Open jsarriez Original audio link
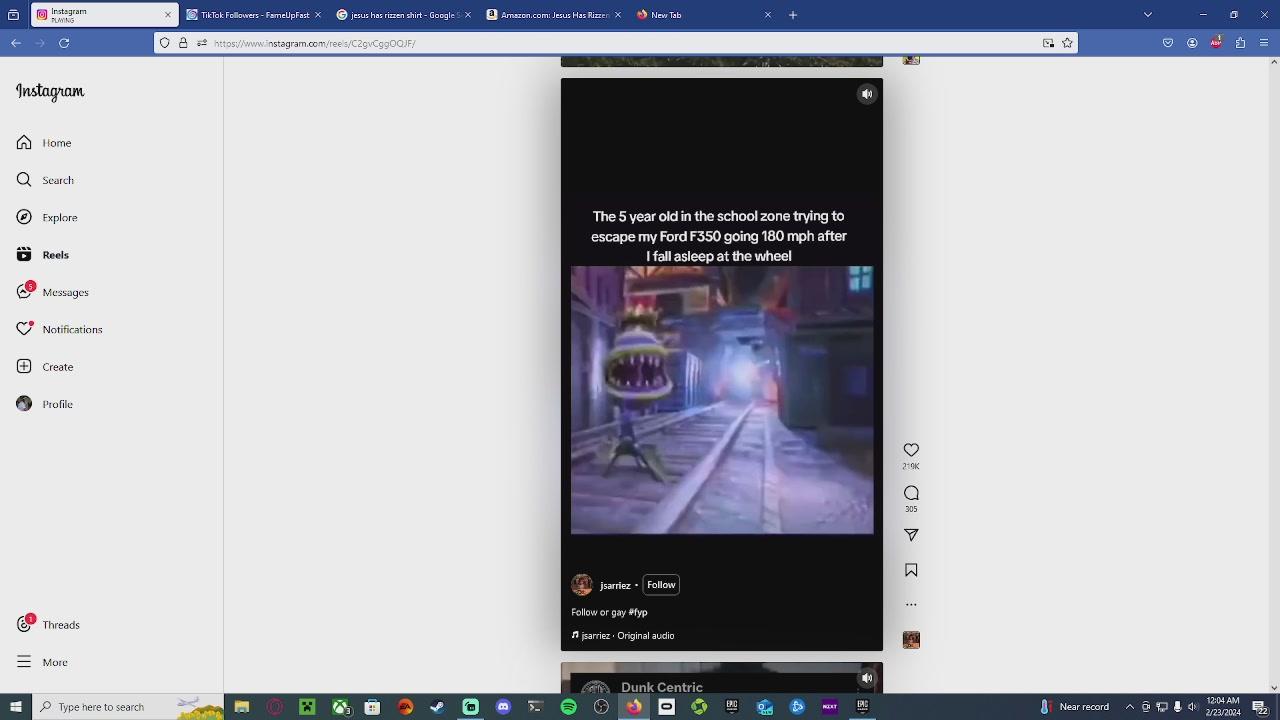This screenshot has width=1280, height=720. [x=623, y=636]
